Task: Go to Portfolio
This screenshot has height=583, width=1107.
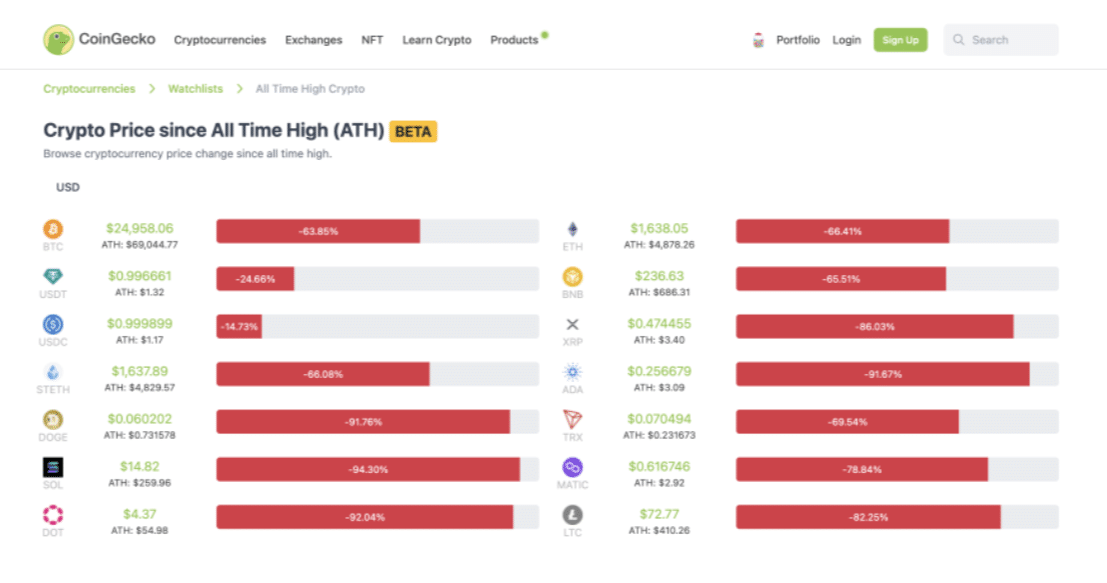Action: coord(798,40)
